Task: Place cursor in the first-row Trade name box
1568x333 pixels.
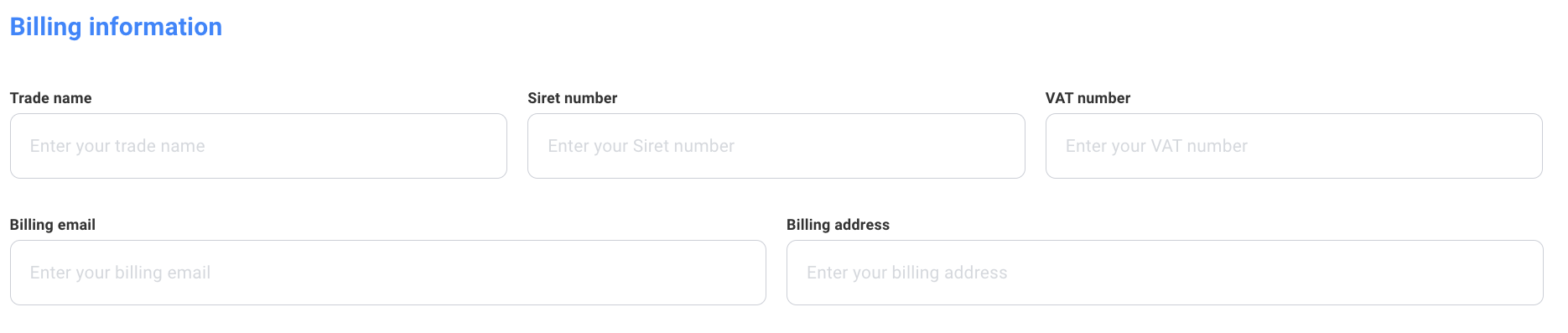Action: pos(258,146)
